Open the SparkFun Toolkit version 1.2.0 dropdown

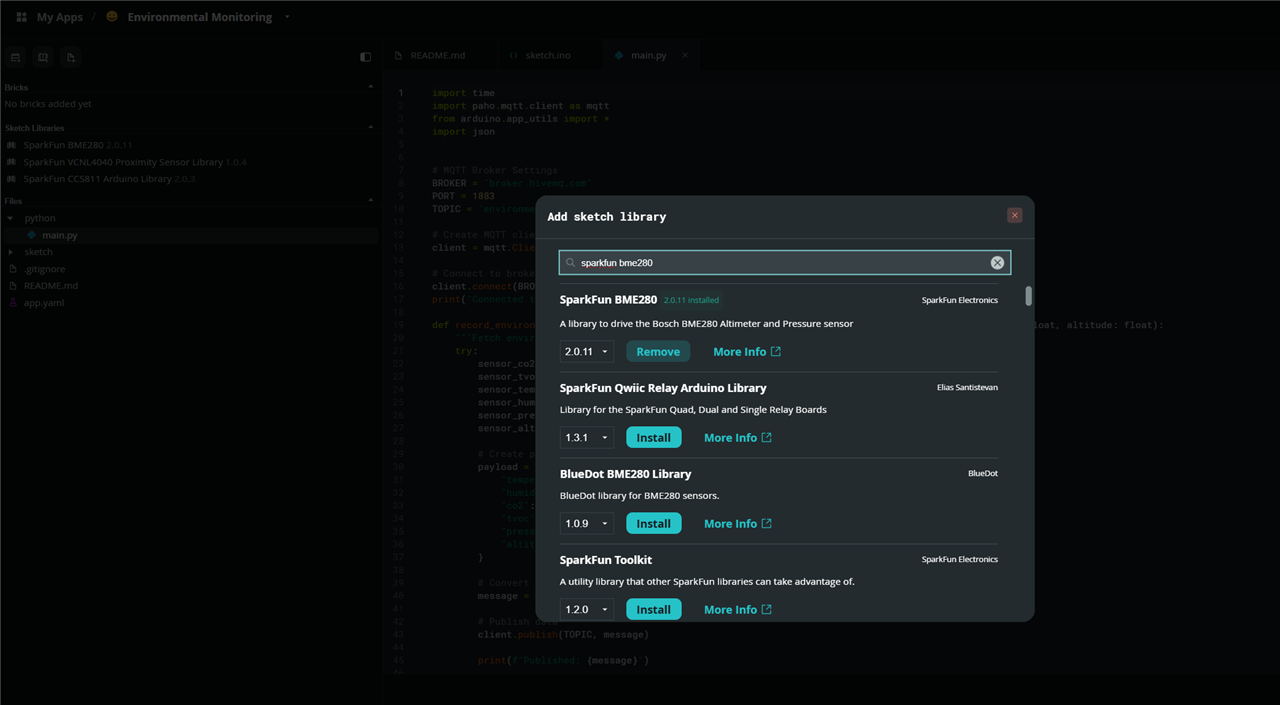coord(586,610)
